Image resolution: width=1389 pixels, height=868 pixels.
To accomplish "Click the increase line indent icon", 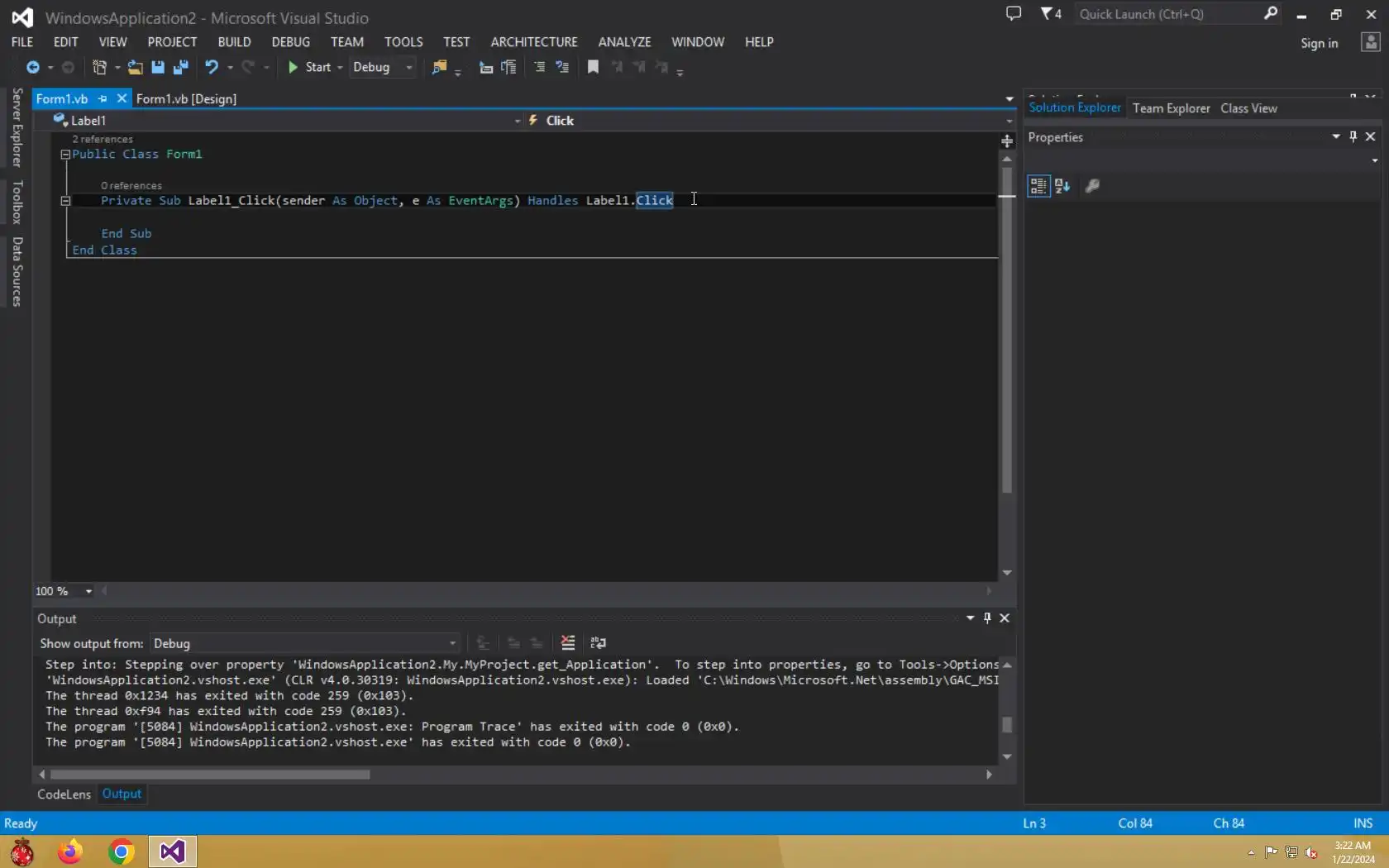I will tap(508, 68).
